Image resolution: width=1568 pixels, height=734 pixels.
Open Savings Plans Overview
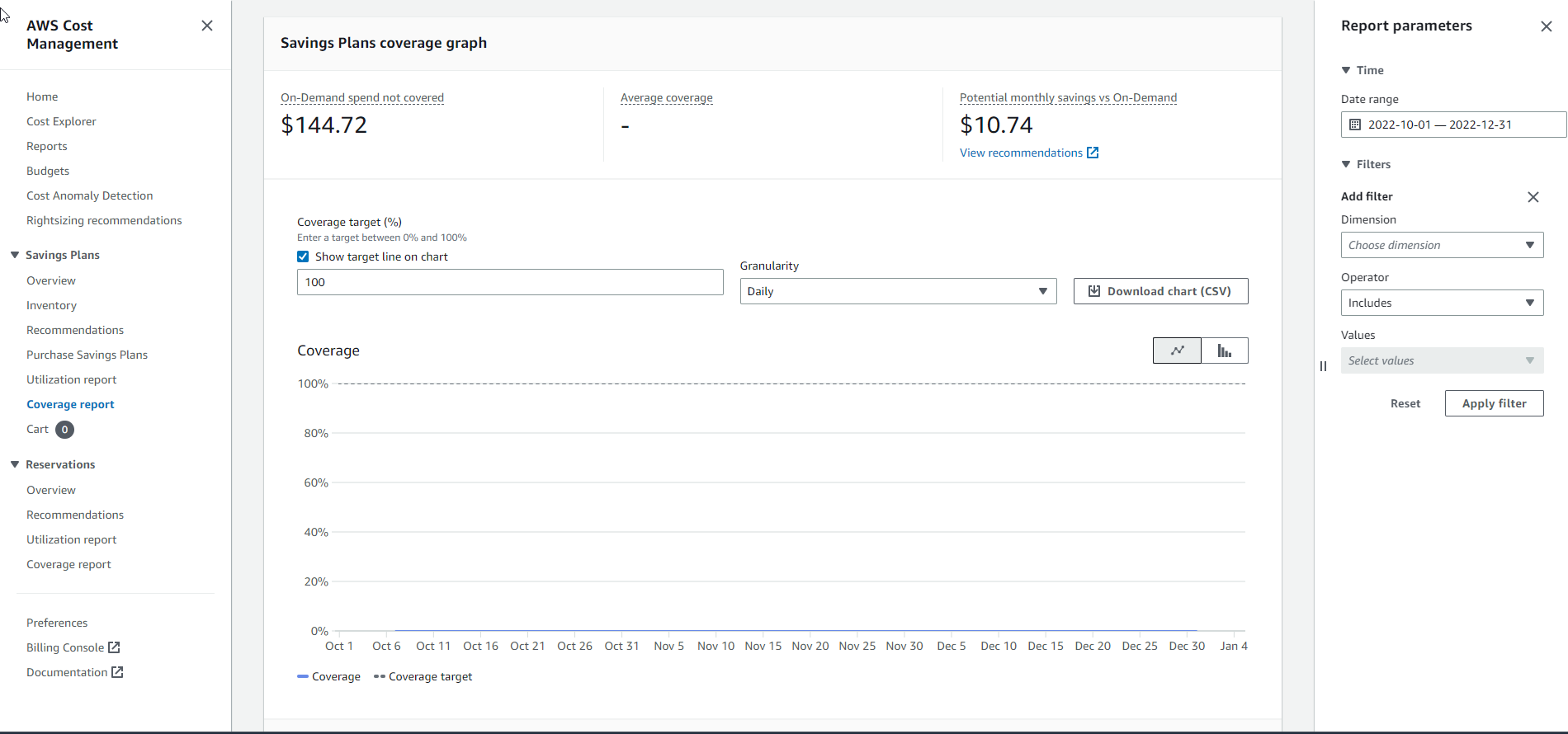click(51, 280)
